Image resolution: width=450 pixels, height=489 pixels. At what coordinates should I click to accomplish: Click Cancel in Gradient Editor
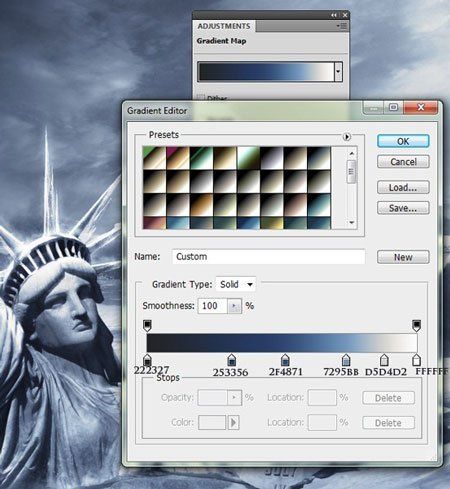point(403,162)
